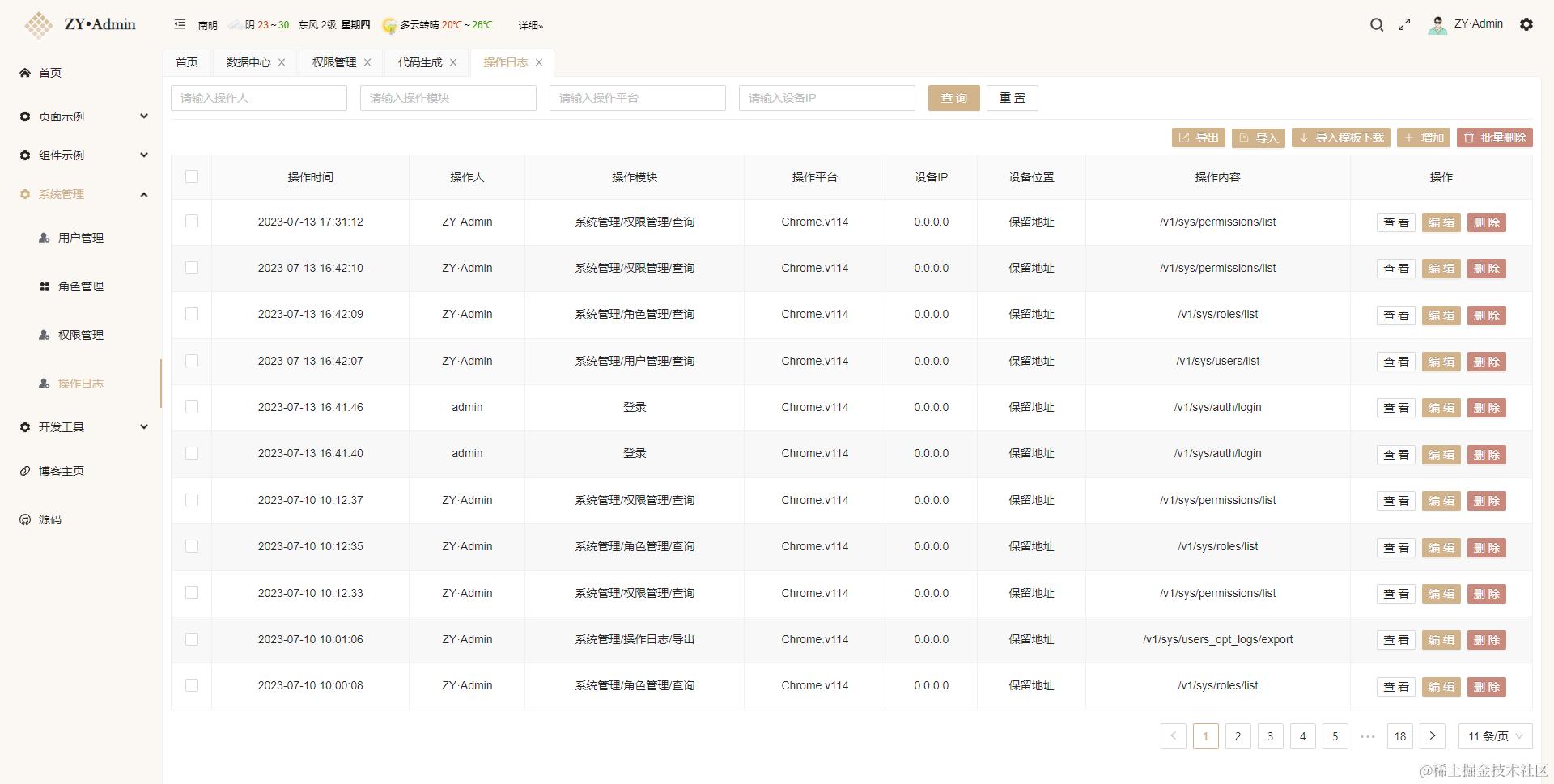The image size is (1554, 784).
Task: Click the 查询 search button
Action: (953, 98)
